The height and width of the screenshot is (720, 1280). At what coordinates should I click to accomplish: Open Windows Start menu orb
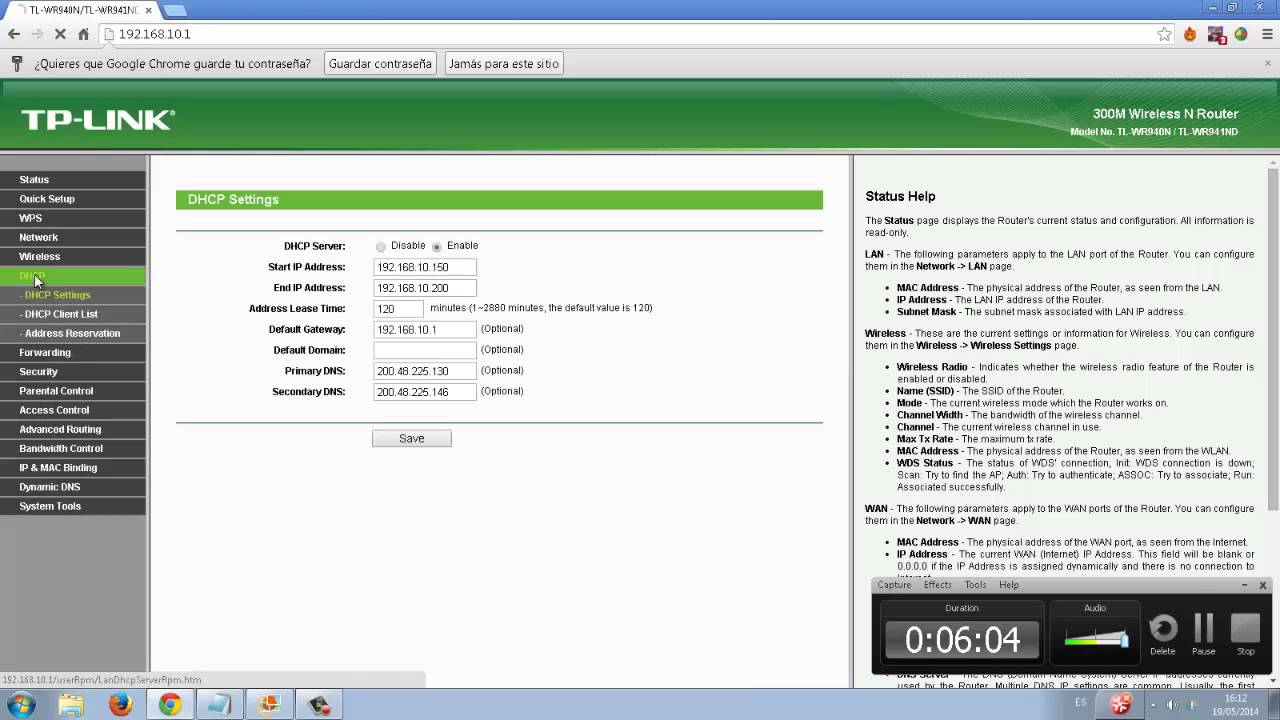pyautogui.click(x=21, y=705)
